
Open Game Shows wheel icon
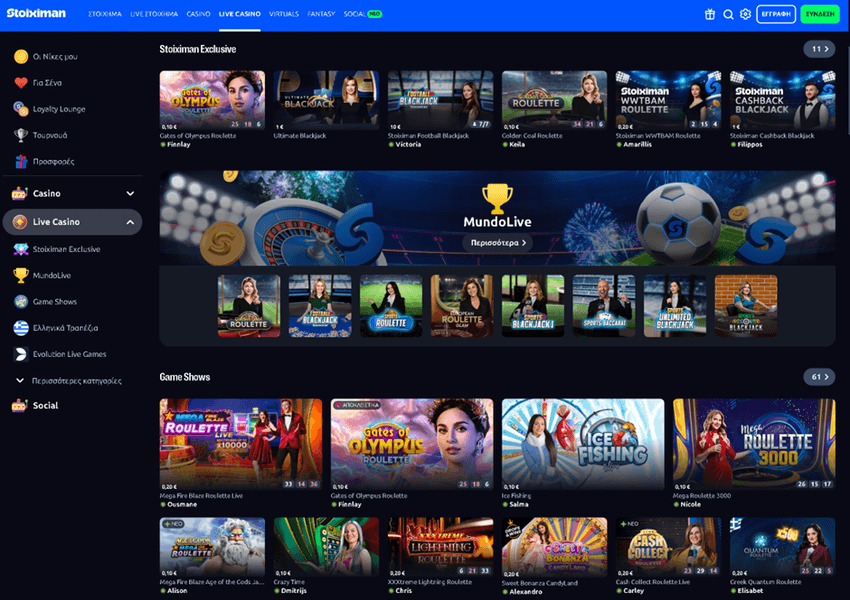(x=21, y=302)
